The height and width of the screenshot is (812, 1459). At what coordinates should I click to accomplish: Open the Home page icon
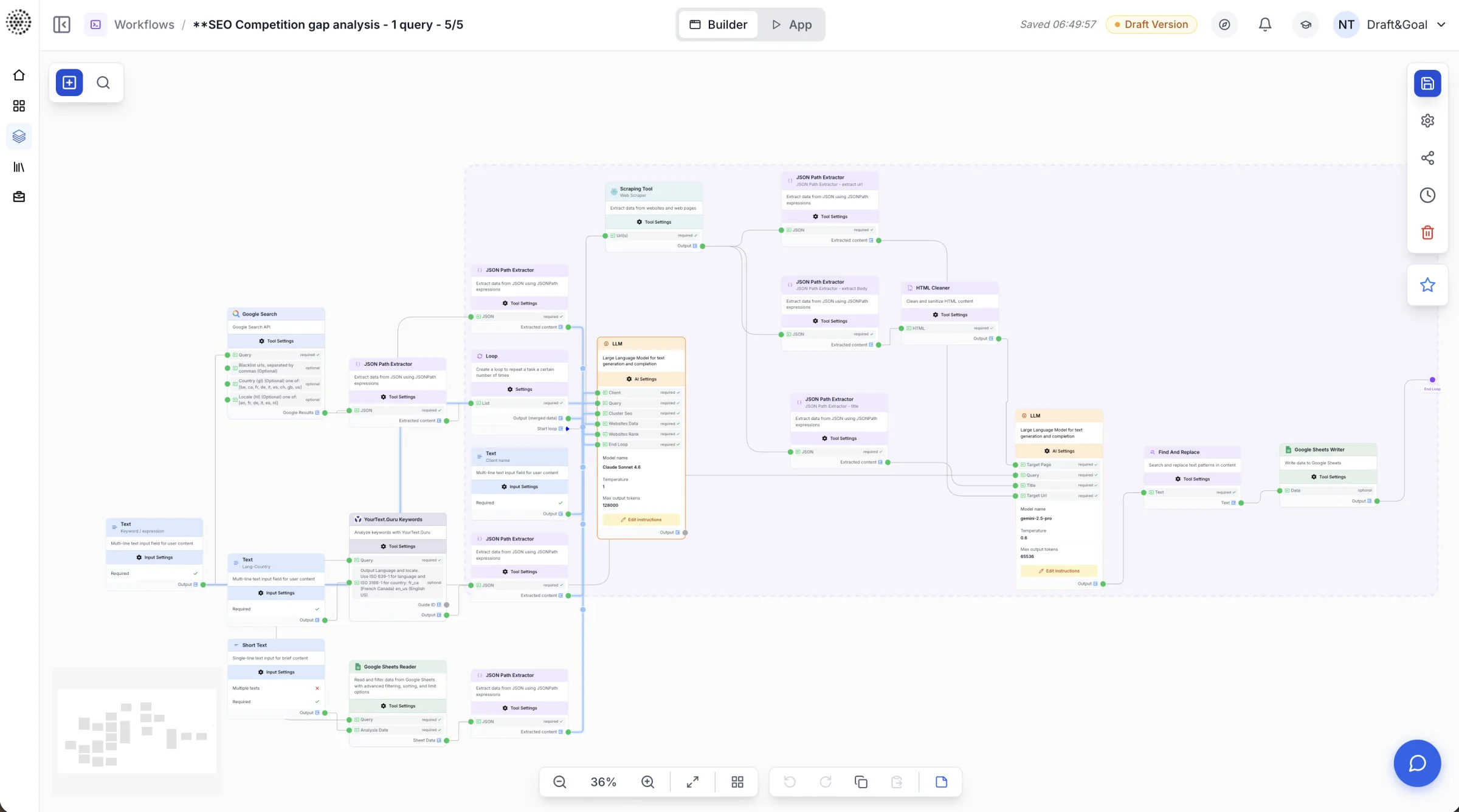coord(19,75)
